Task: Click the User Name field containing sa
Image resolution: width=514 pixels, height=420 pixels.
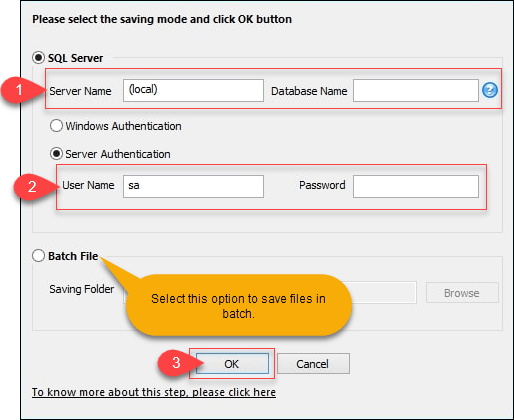Action: click(x=193, y=186)
